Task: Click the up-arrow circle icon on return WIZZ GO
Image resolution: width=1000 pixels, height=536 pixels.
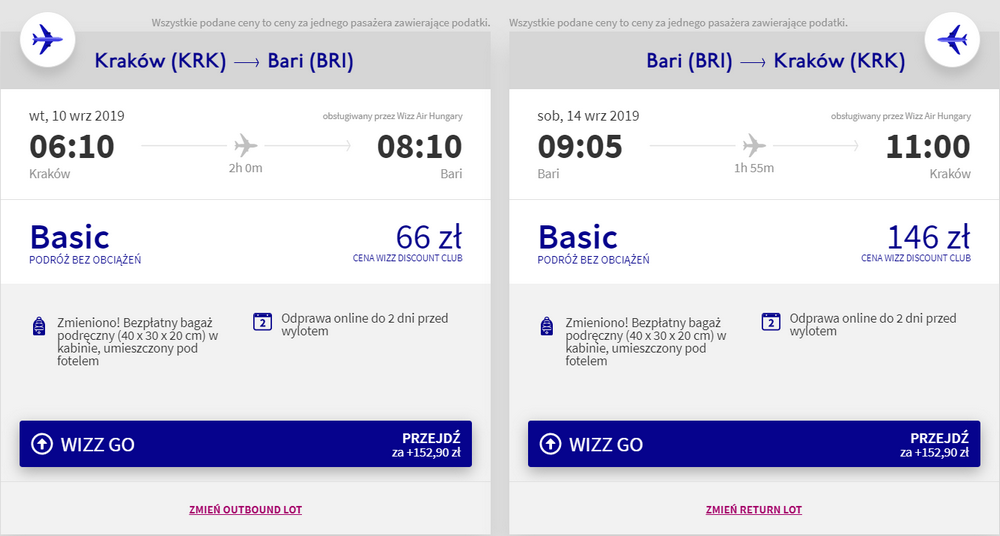Action: coord(550,444)
